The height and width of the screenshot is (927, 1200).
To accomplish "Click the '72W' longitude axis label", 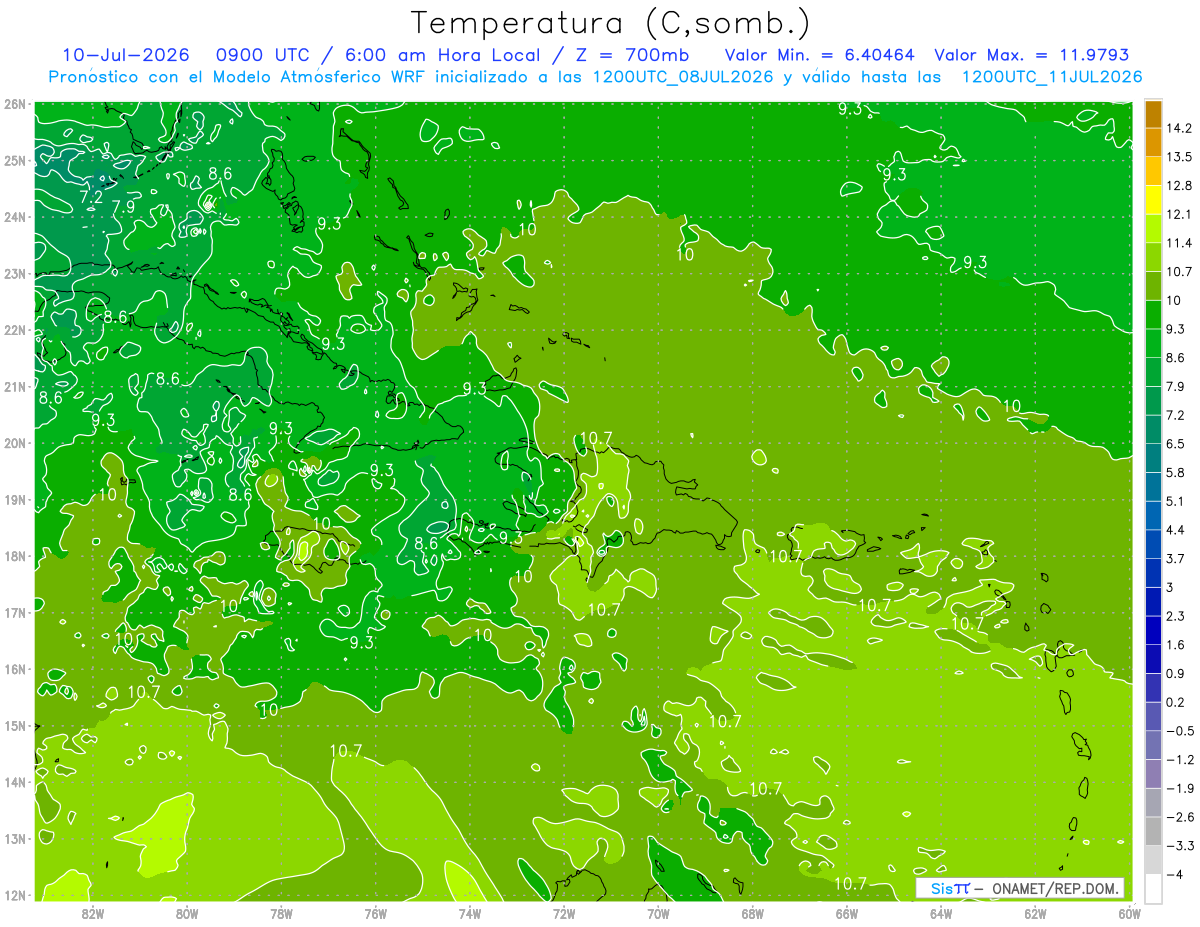I will 564,912.
